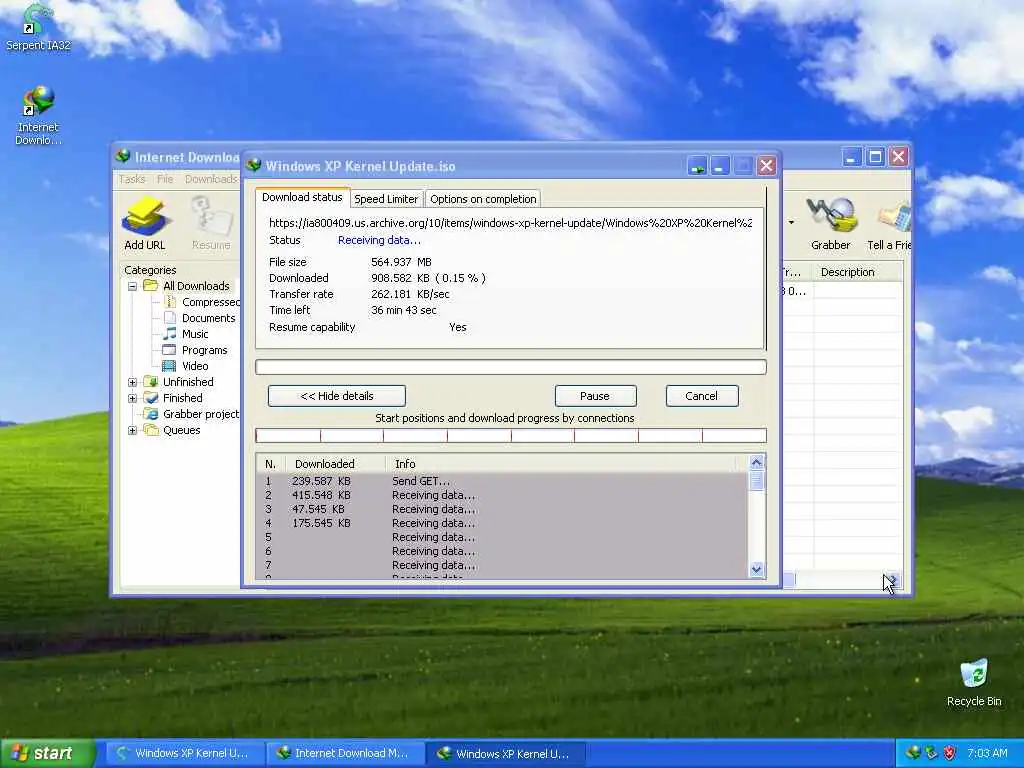Click the N. column header
Screen dimensions: 1024x768
click(x=272, y=464)
